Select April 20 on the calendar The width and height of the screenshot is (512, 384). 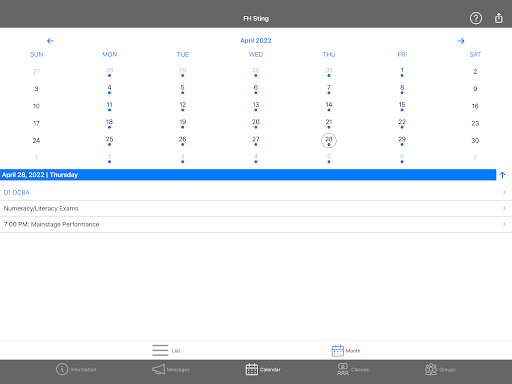coord(256,123)
